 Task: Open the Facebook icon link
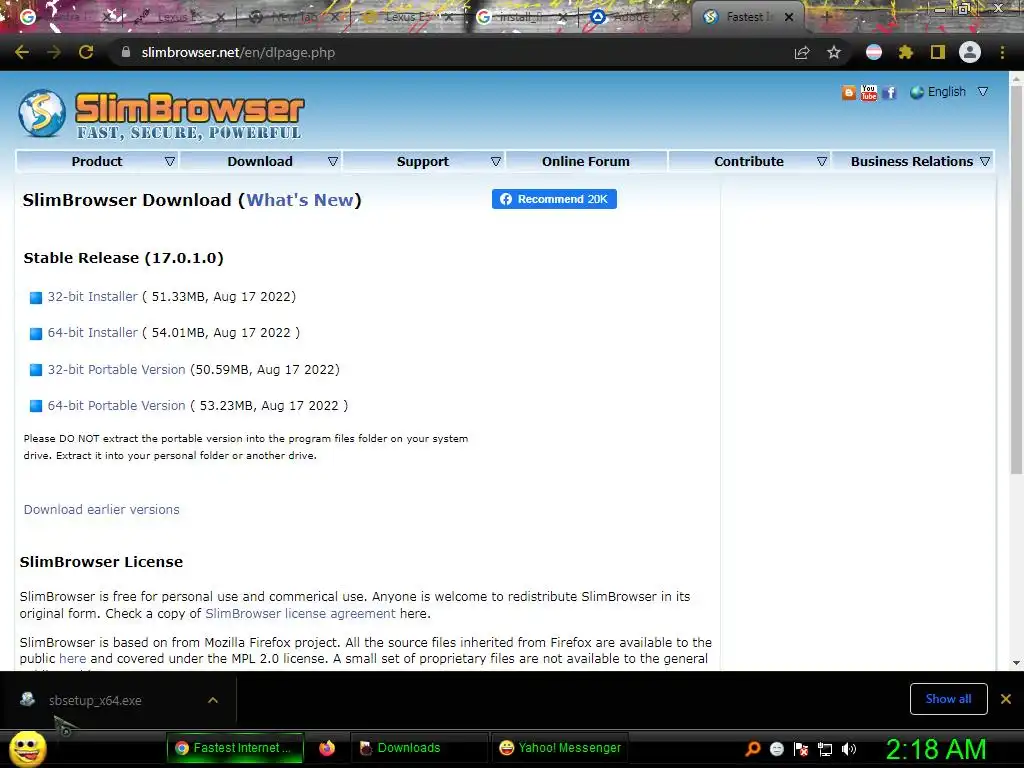[889, 93]
